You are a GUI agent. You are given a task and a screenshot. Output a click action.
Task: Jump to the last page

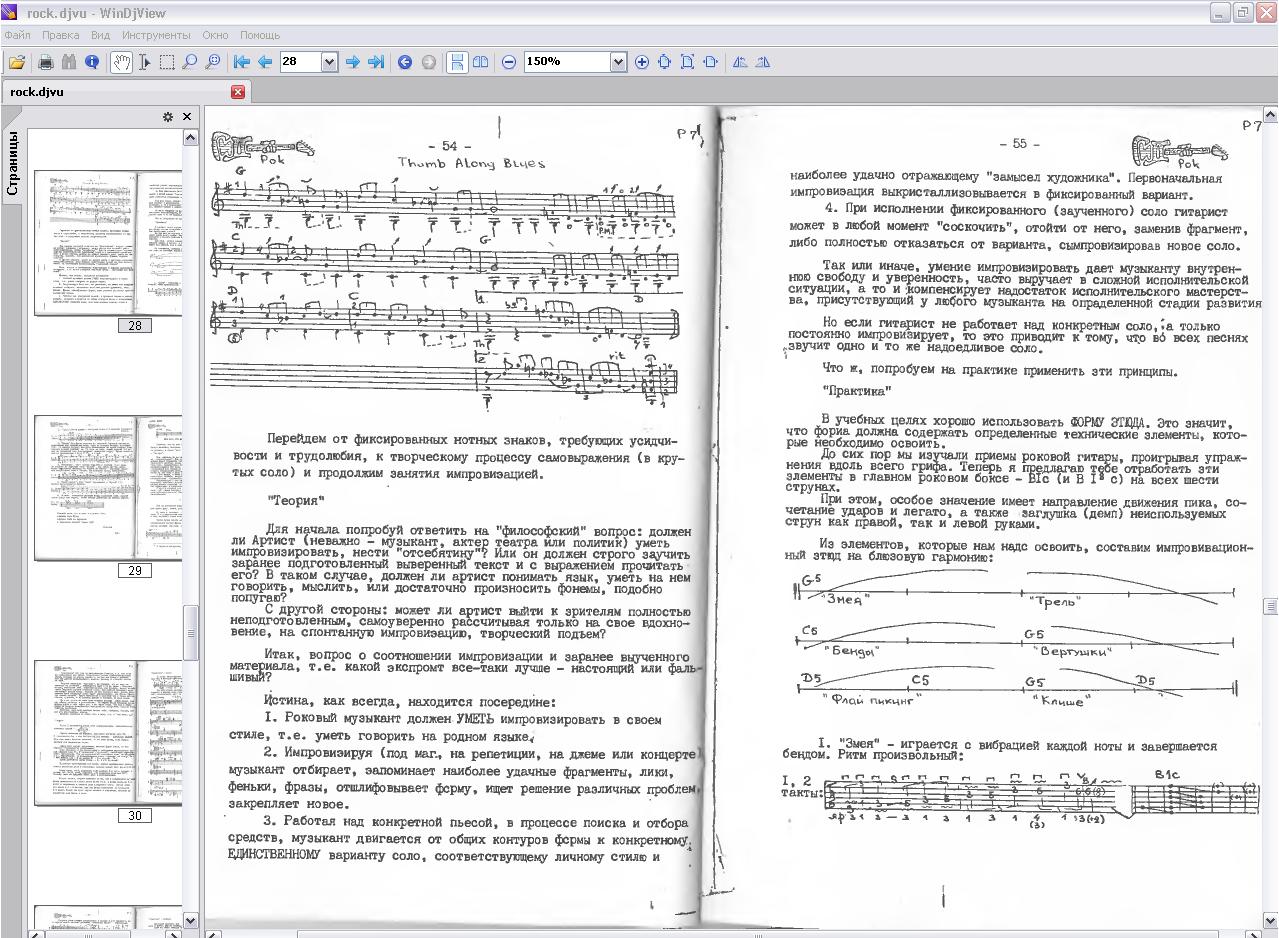coord(376,62)
